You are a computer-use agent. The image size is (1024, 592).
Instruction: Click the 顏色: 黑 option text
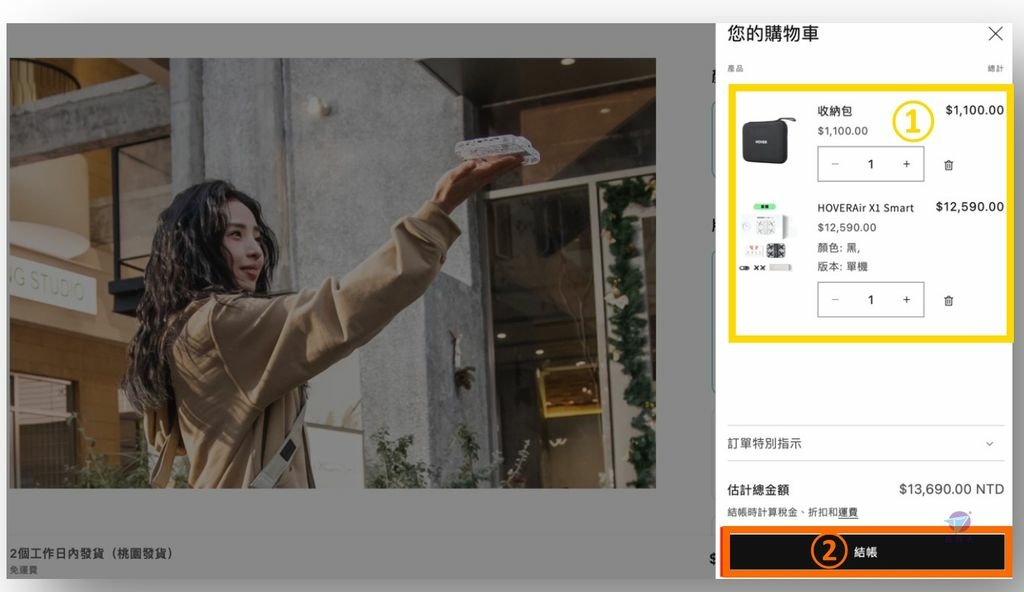[x=839, y=248]
